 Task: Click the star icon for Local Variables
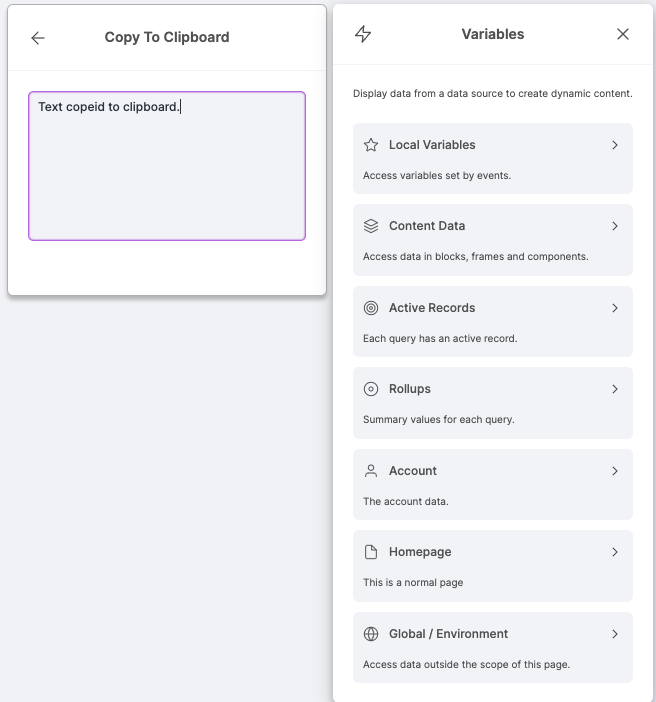pyautogui.click(x=371, y=145)
